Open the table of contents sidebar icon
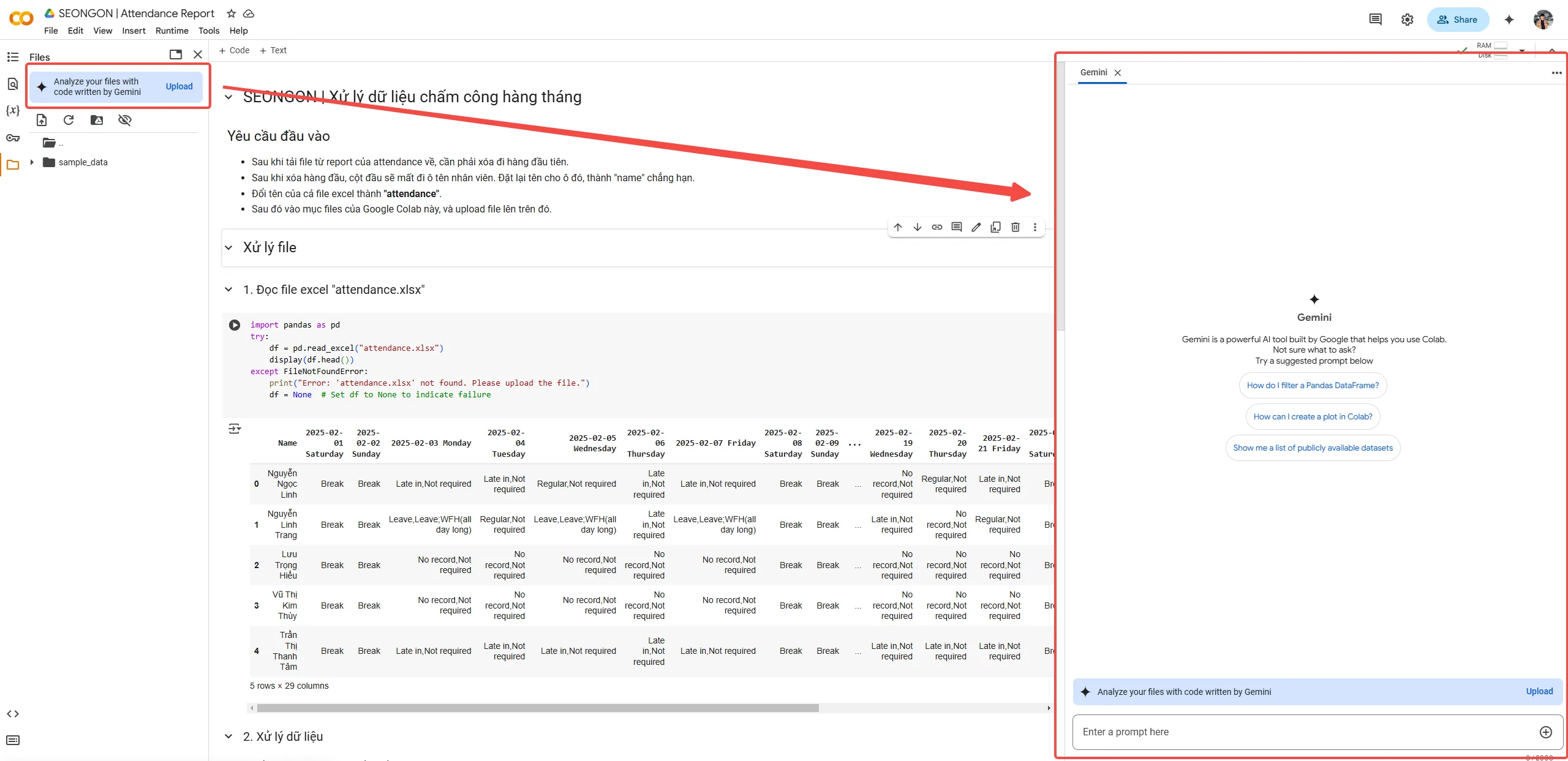The height and width of the screenshot is (761, 1568). point(13,57)
